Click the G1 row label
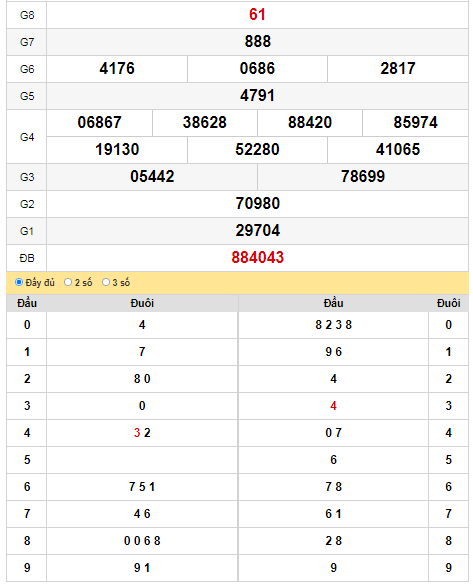Screen dimensions: 473x586 click(x=27, y=231)
